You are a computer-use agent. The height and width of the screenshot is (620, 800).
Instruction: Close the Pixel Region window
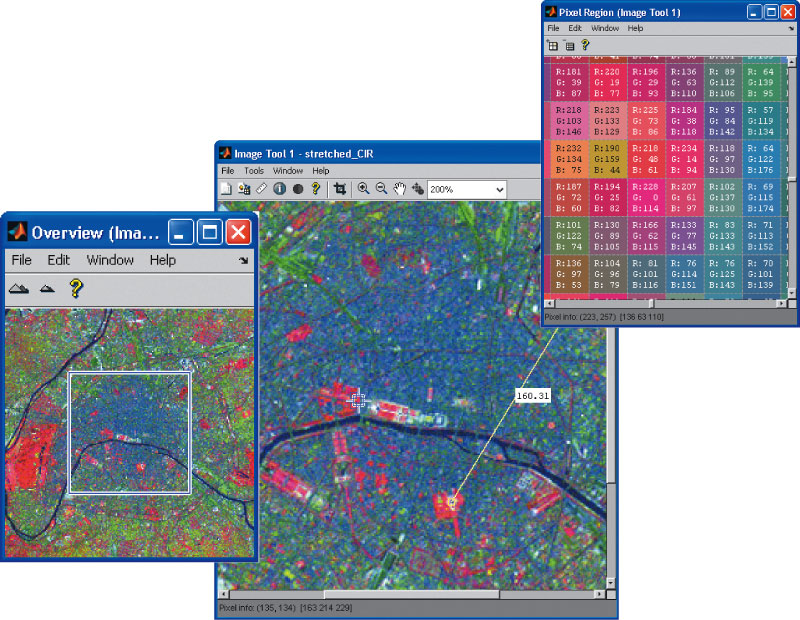pos(788,12)
